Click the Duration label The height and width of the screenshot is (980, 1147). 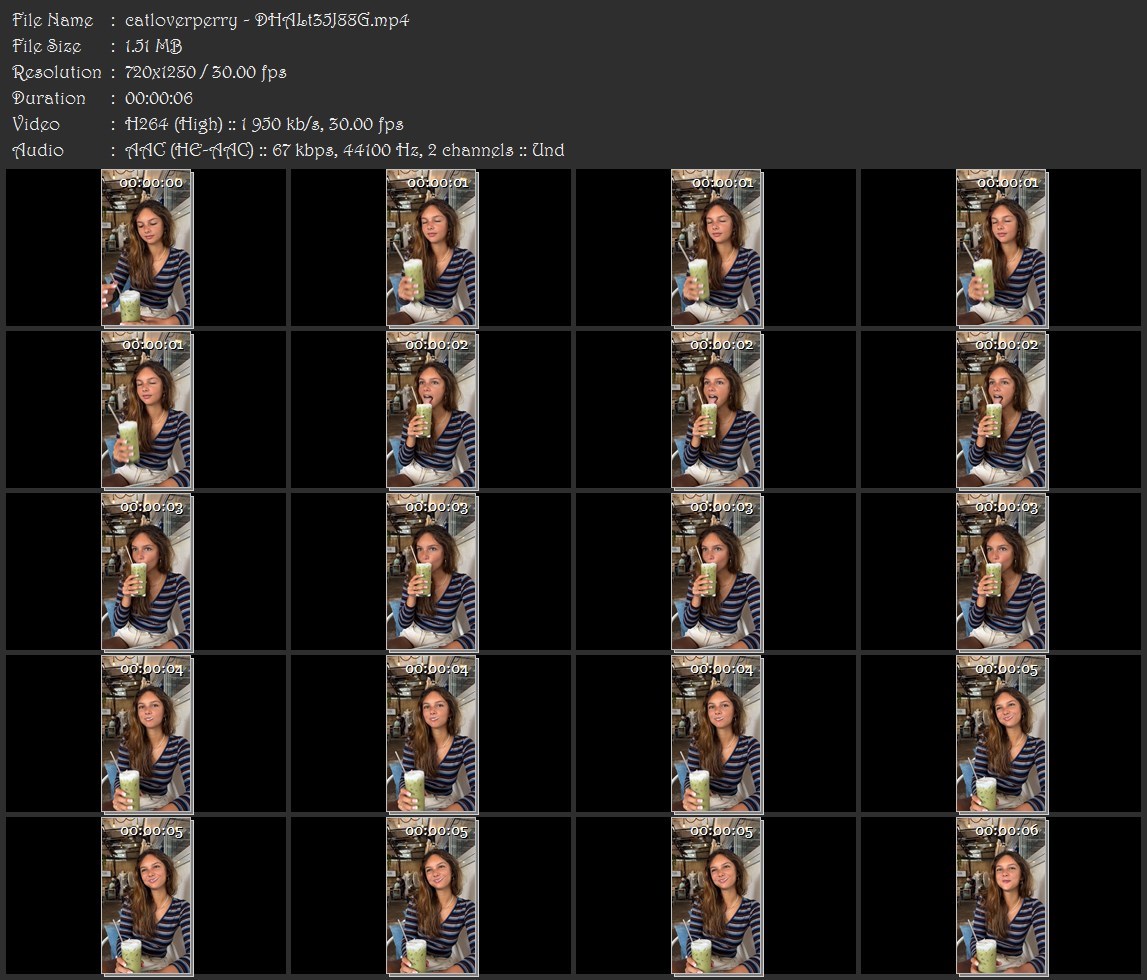(x=49, y=98)
